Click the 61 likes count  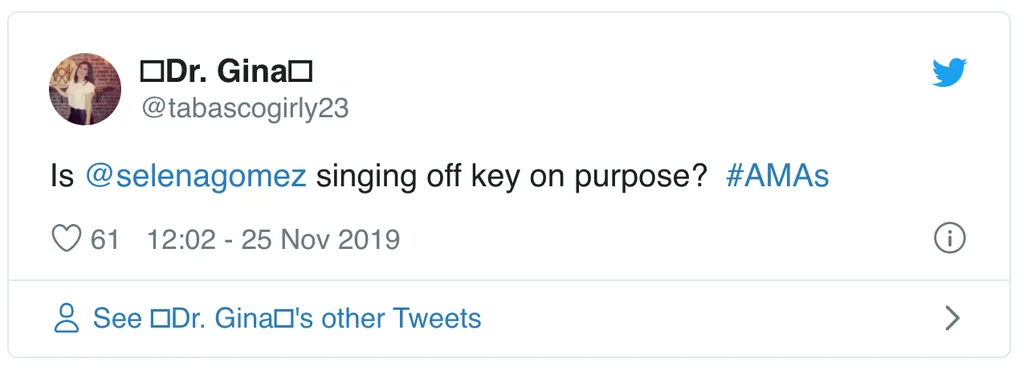click(x=104, y=240)
